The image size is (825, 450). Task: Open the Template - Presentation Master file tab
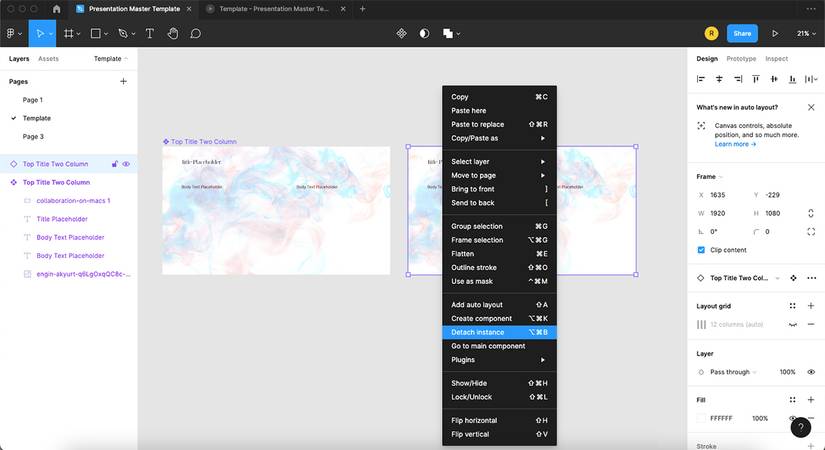[x=274, y=9]
